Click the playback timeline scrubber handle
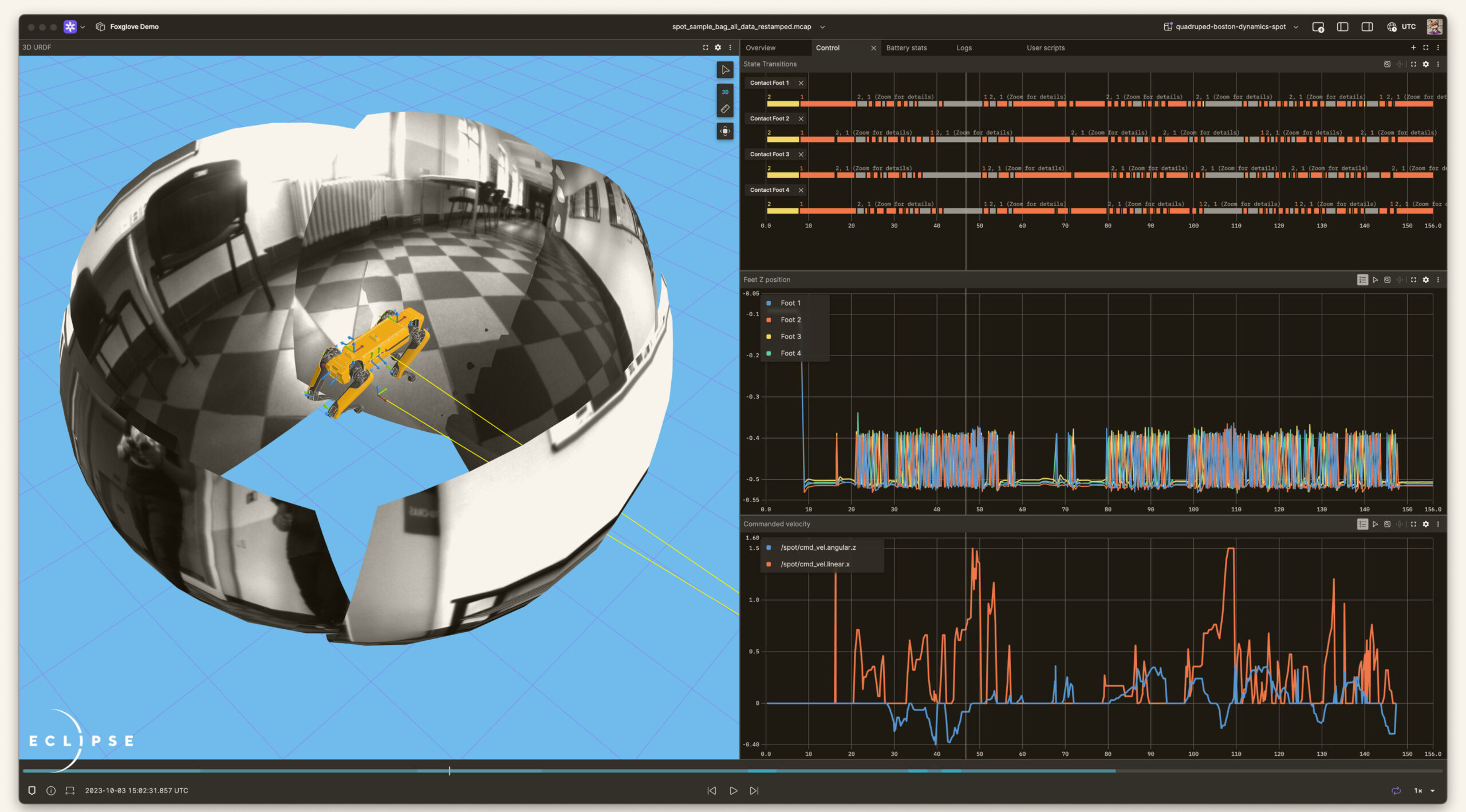 coord(450,771)
